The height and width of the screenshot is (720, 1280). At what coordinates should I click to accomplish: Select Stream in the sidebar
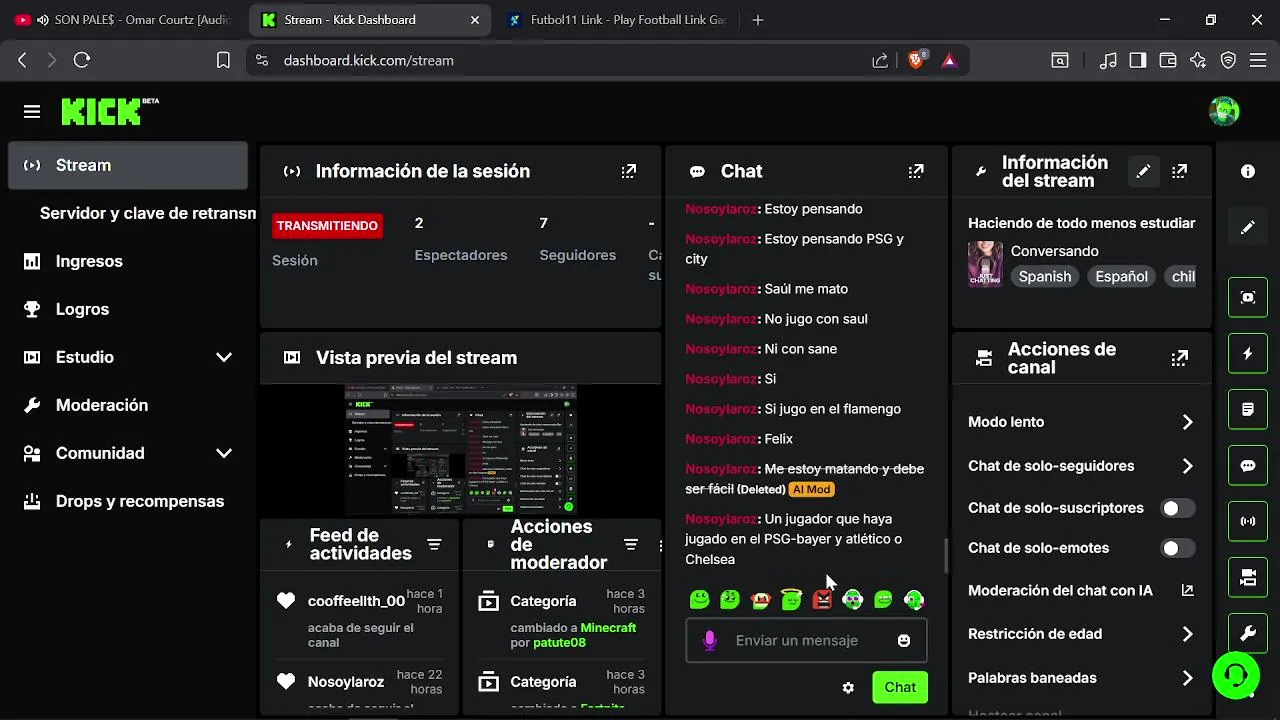128,165
